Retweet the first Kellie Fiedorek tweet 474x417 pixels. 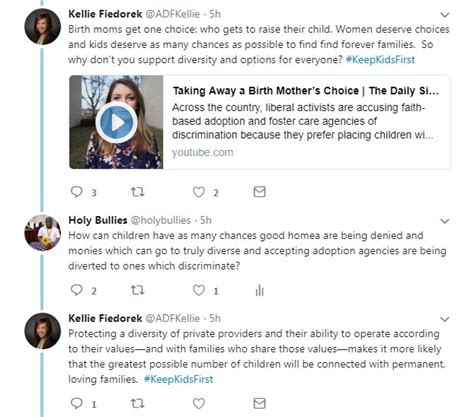137,192
